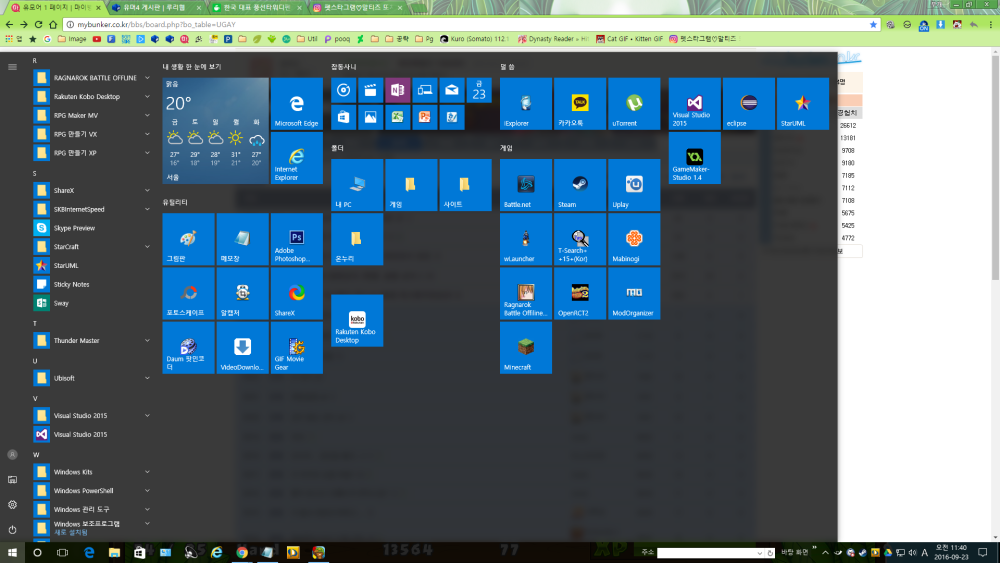Open the Microsoft Edge tile
1000x563 pixels.
coord(297,103)
